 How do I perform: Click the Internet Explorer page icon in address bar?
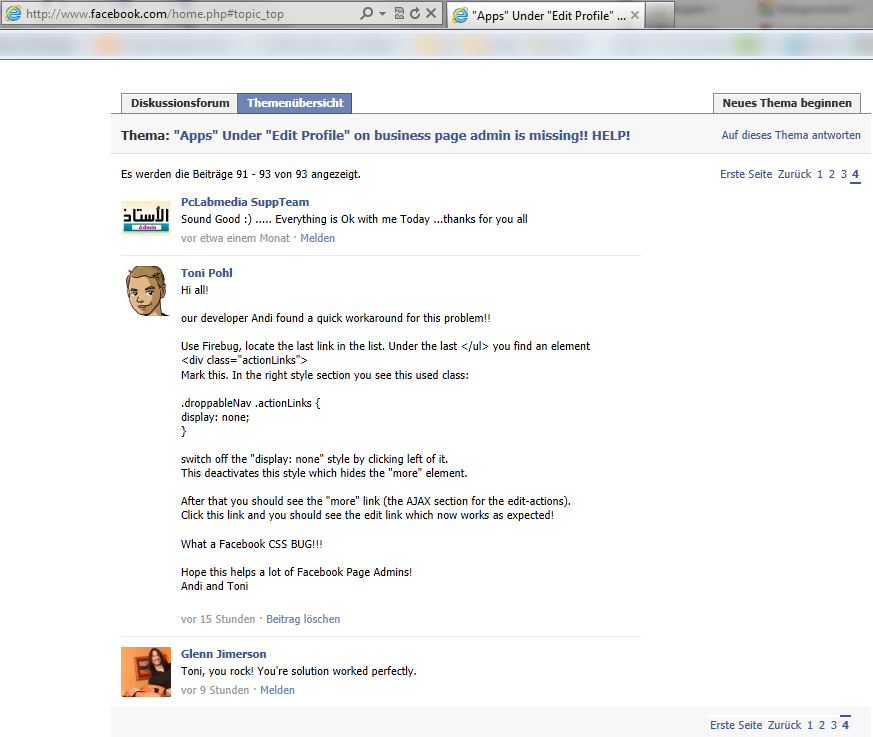point(13,13)
